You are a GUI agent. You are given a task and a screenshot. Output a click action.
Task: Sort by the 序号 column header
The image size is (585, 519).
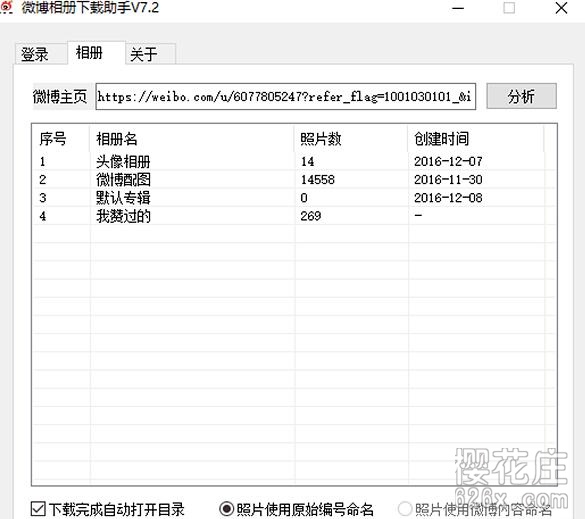[x=61, y=139]
